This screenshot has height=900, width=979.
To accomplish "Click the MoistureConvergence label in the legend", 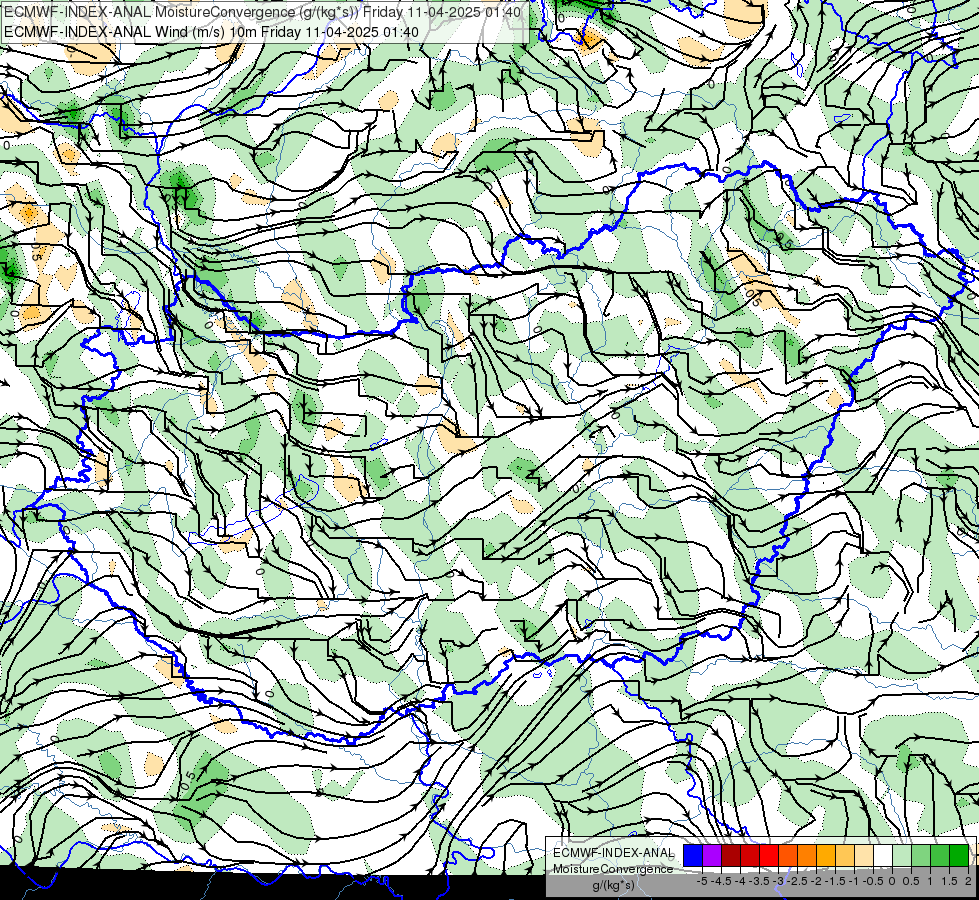I will [x=613, y=869].
